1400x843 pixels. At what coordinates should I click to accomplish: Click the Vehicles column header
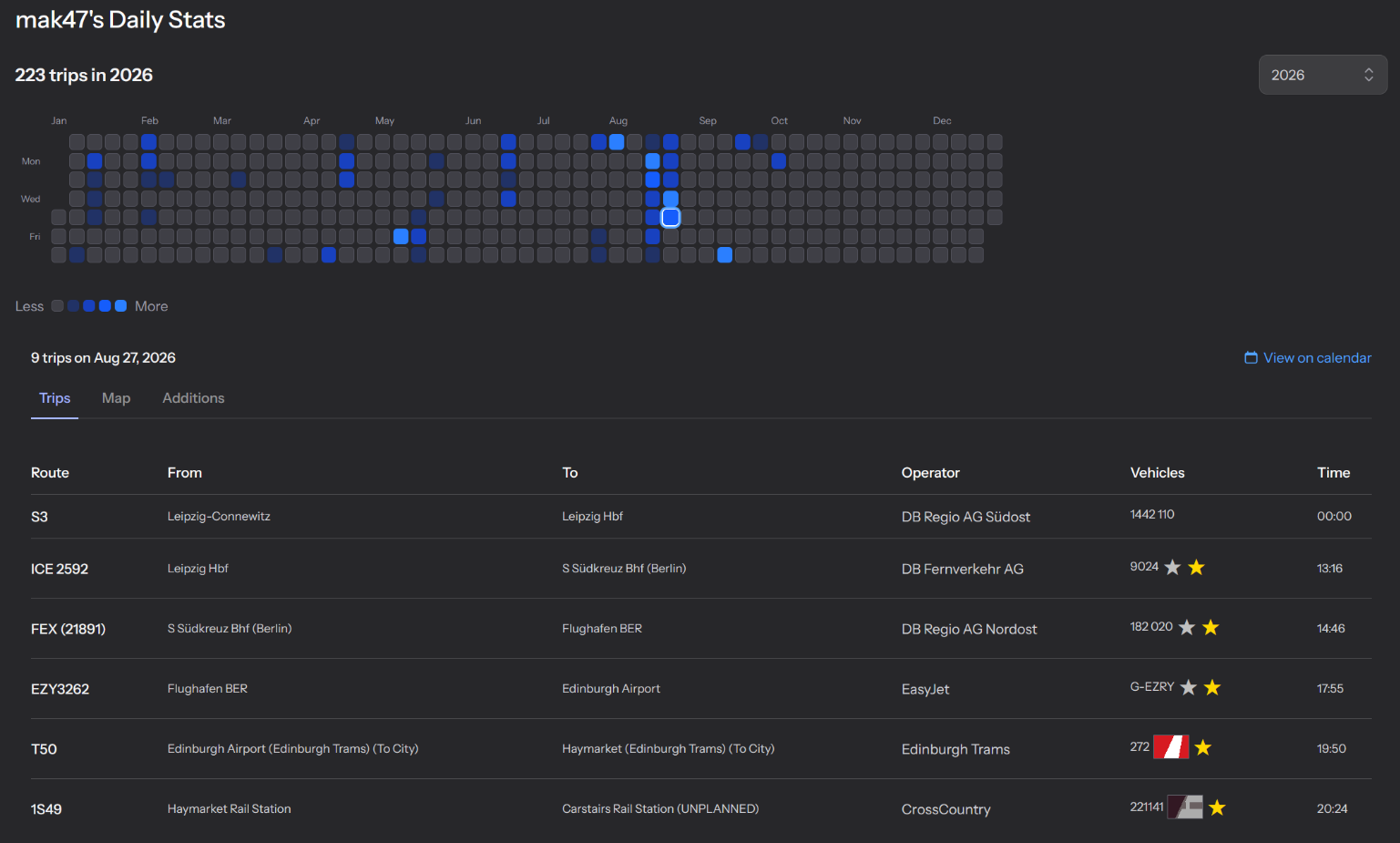pos(1158,473)
